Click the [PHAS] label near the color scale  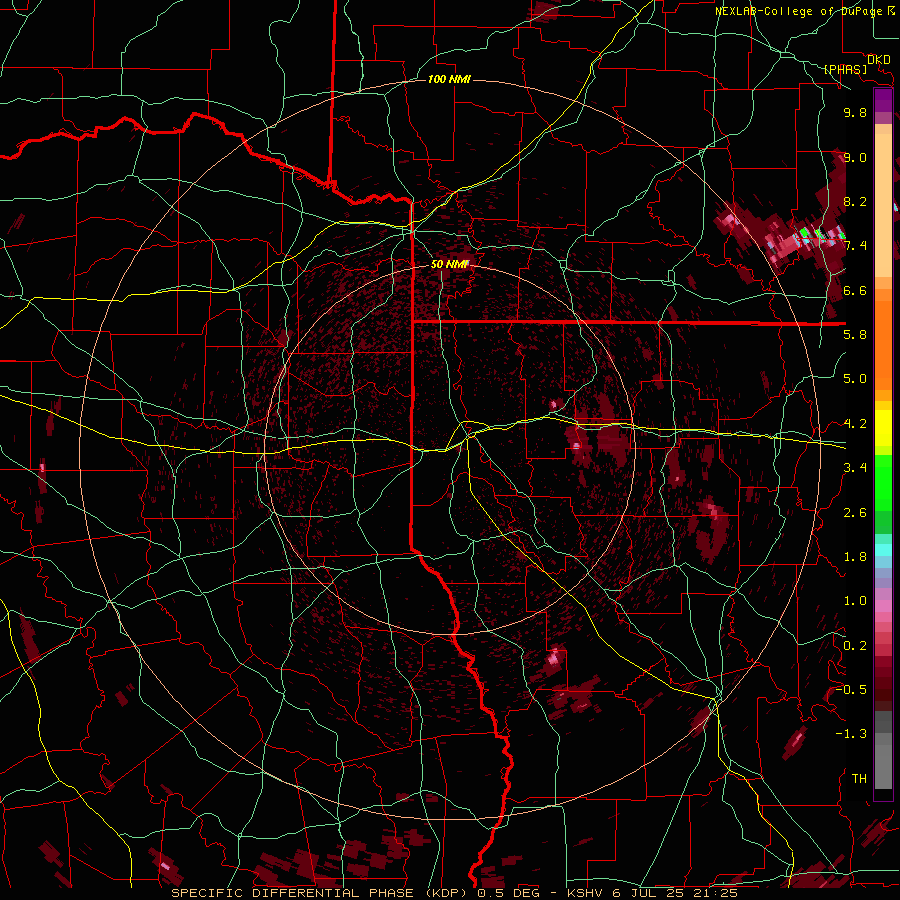click(x=845, y=70)
